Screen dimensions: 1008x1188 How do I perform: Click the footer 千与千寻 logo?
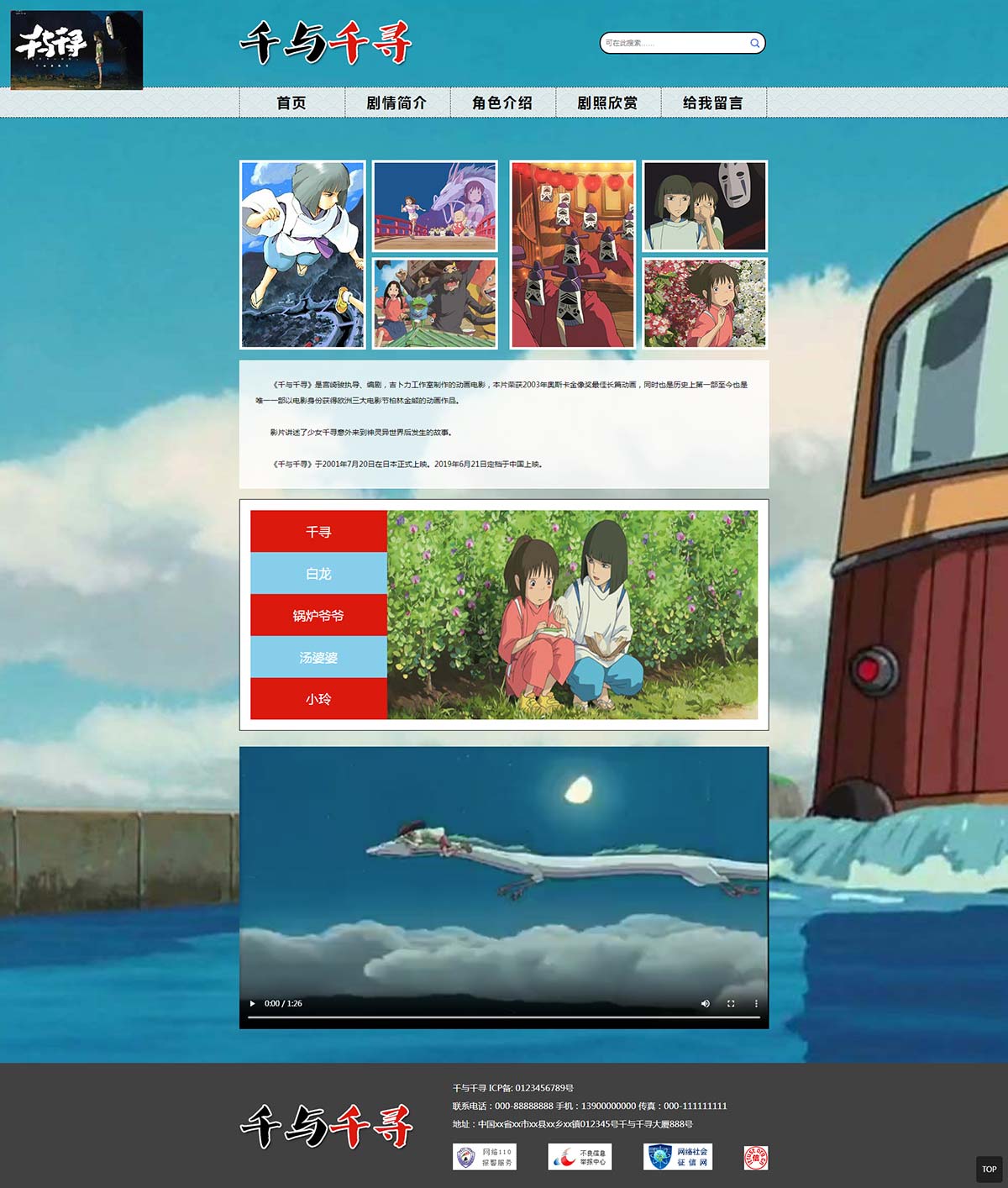pyautogui.click(x=326, y=1126)
